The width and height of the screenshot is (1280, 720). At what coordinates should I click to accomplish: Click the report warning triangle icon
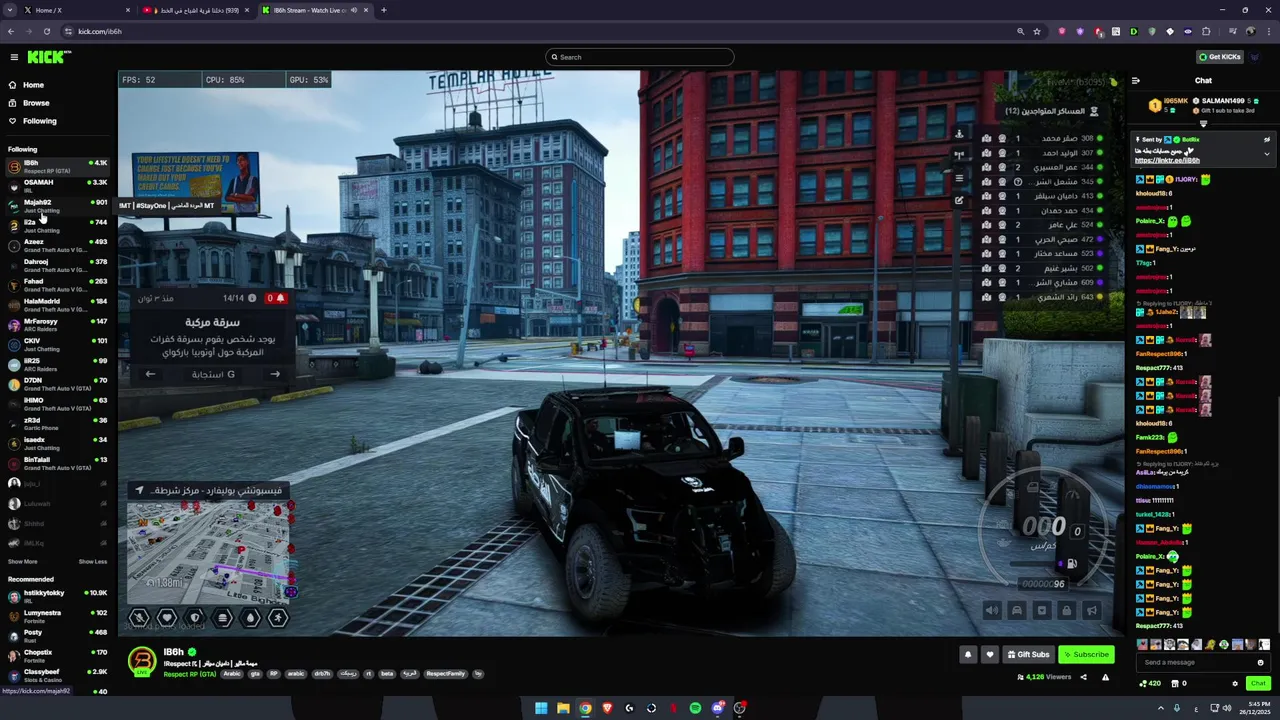pos(1105,677)
